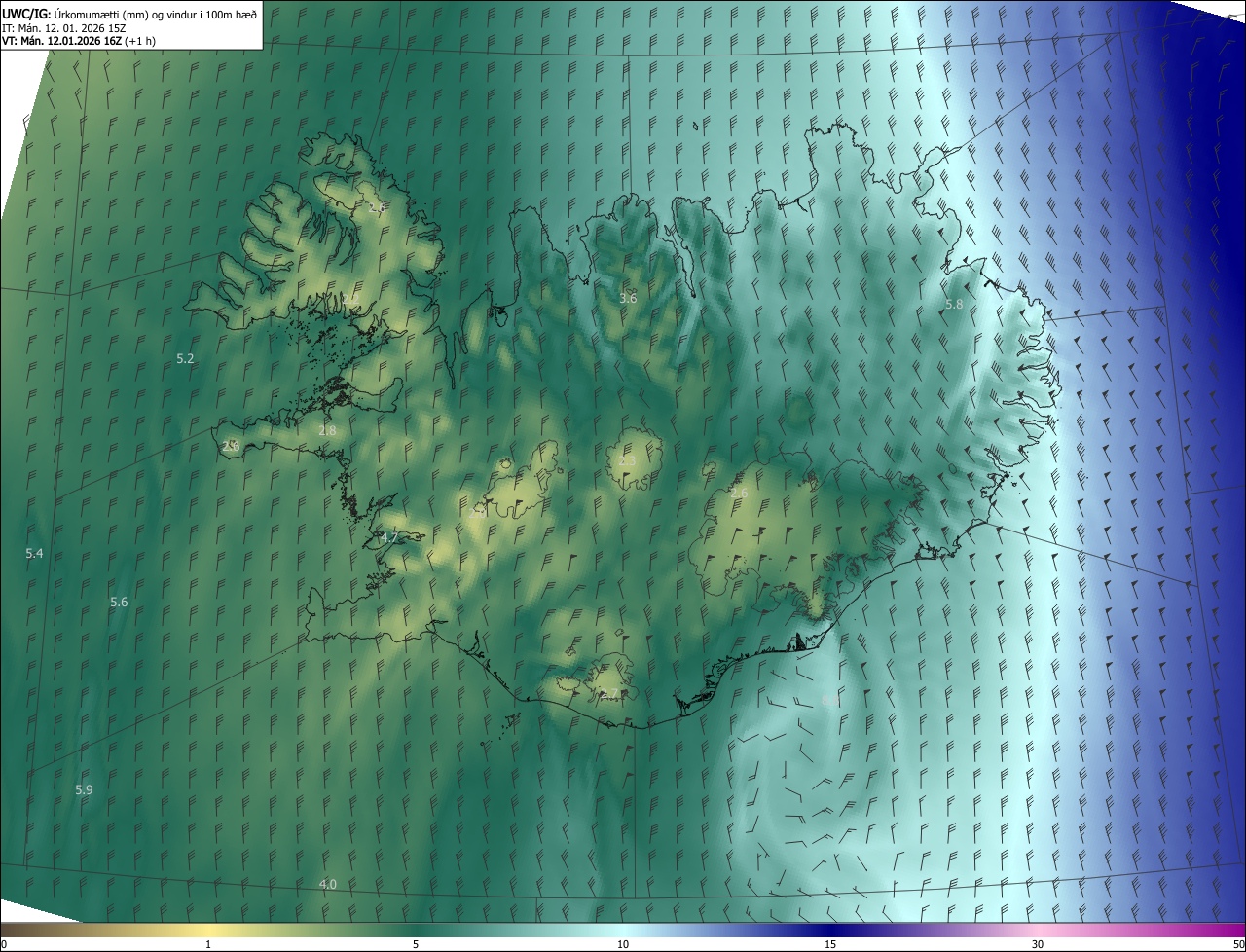Screen dimensions: 1246x952
Task: Click the 4.7 value on the map
Action: coord(389,537)
